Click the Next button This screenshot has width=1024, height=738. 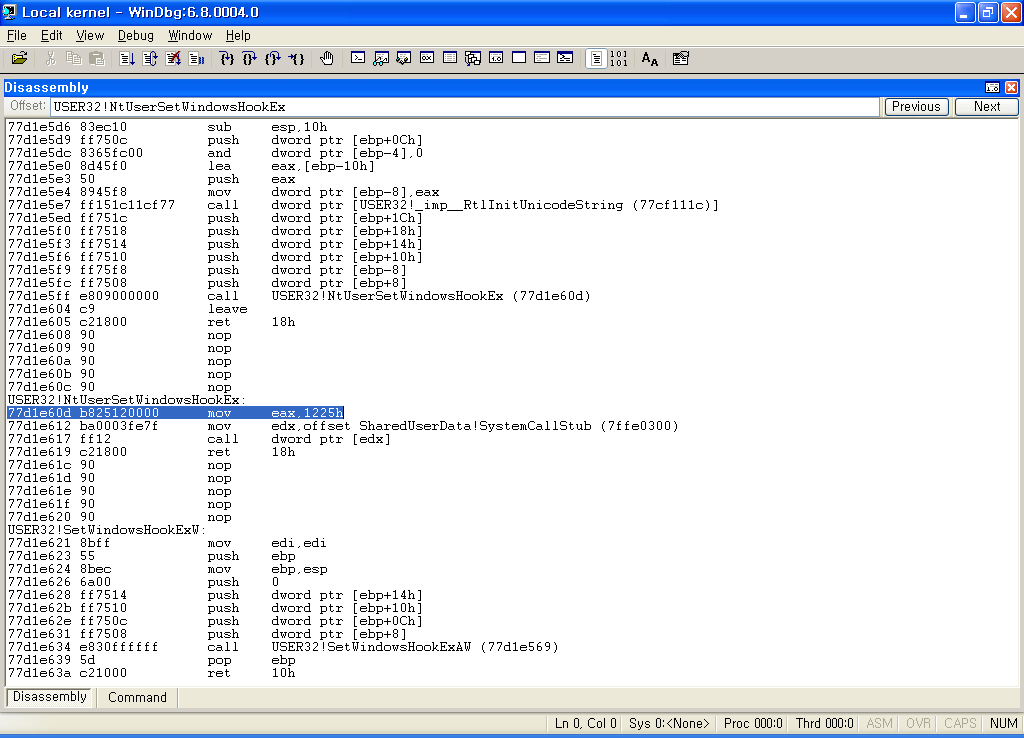pyautogui.click(x=986, y=106)
